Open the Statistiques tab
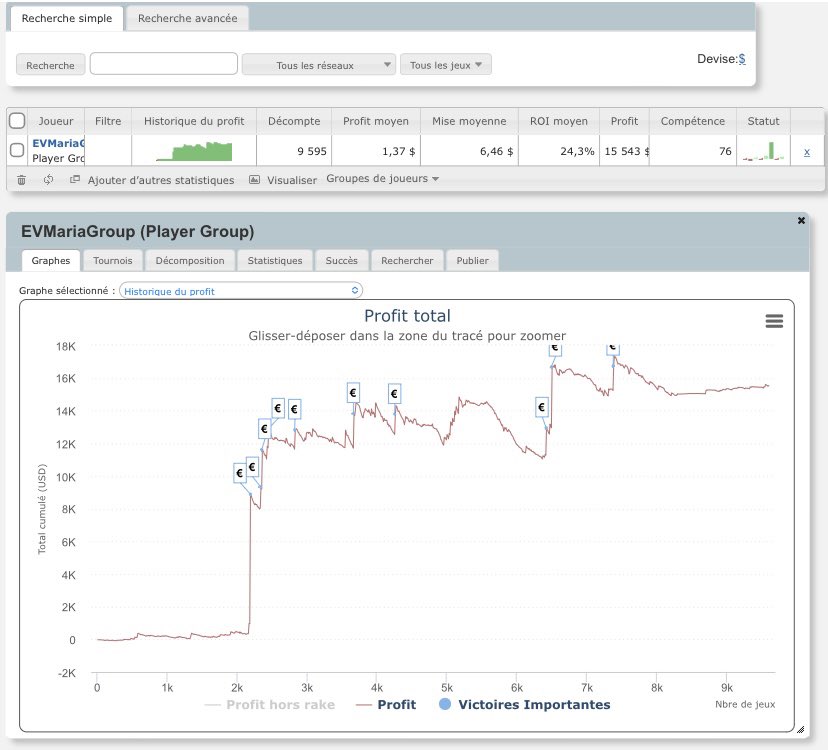This screenshot has height=750, width=828. pos(275,260)
